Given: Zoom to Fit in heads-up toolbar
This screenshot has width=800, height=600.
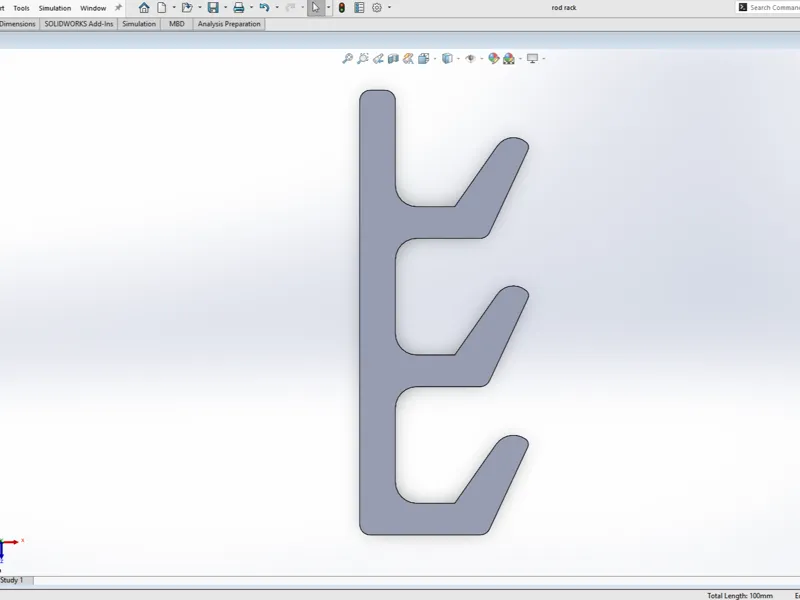Looking at the screenshot, I should coord(347,59).
